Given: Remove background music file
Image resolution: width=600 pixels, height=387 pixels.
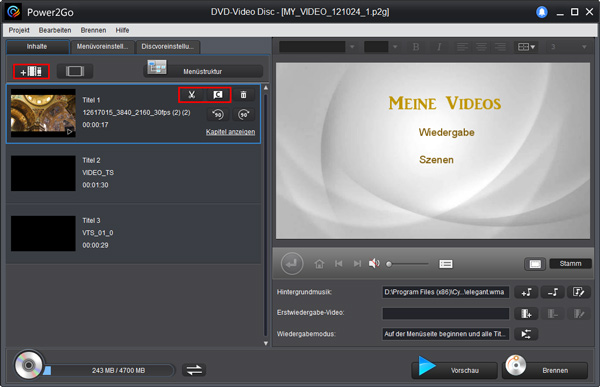Looking at the screenshot, I should [x=552, y=292].
